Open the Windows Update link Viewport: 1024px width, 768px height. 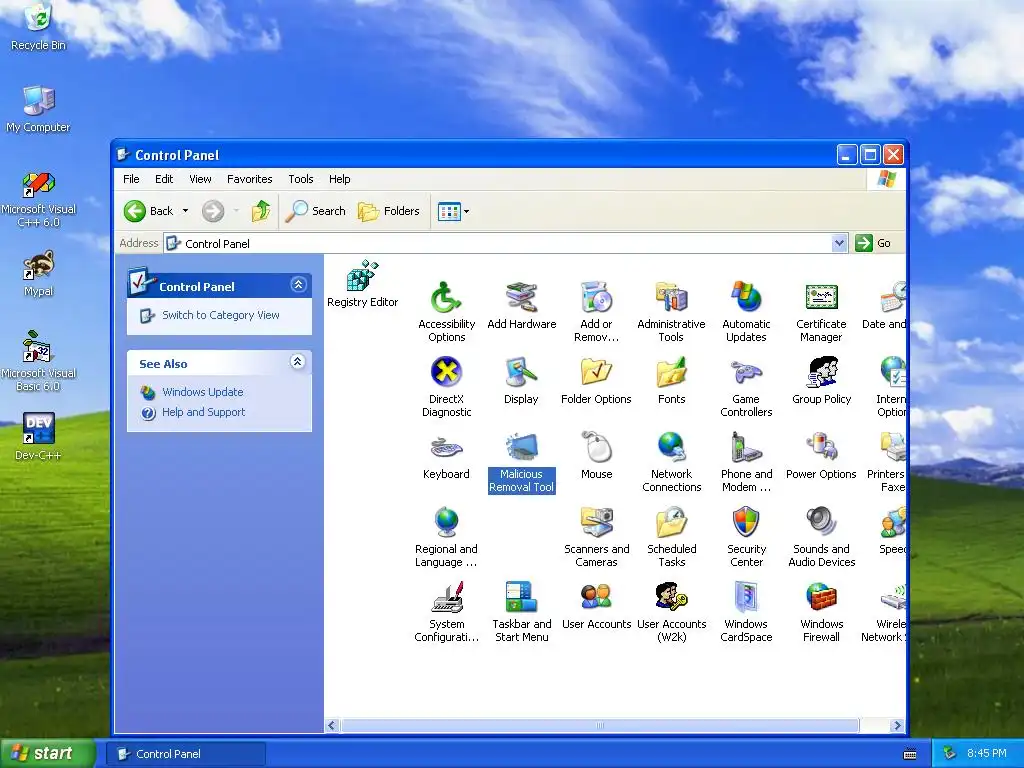coord(202,392)
